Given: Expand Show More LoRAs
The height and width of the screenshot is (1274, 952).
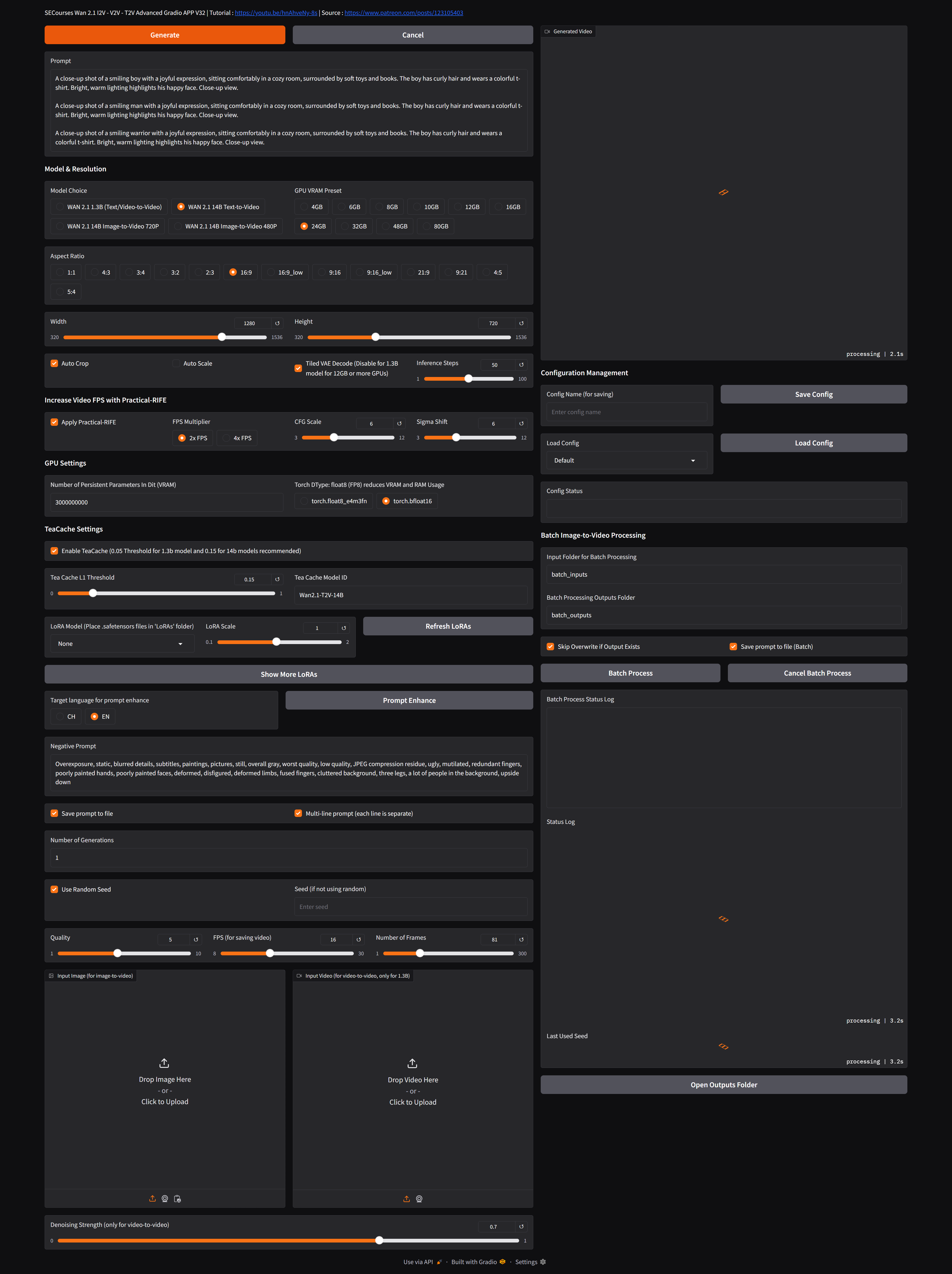Looking at the screenshot, I should (288, 674).
